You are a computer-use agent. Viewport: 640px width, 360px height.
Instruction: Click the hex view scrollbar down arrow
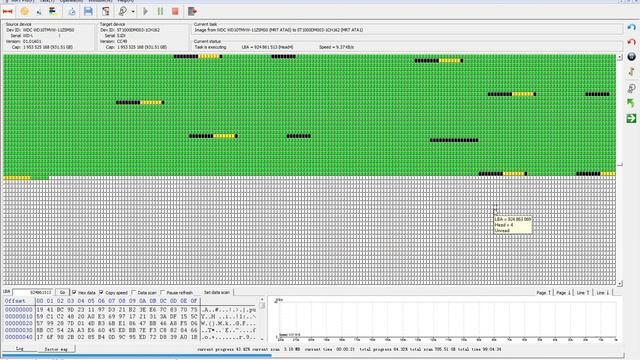click(x=262, y=338)
